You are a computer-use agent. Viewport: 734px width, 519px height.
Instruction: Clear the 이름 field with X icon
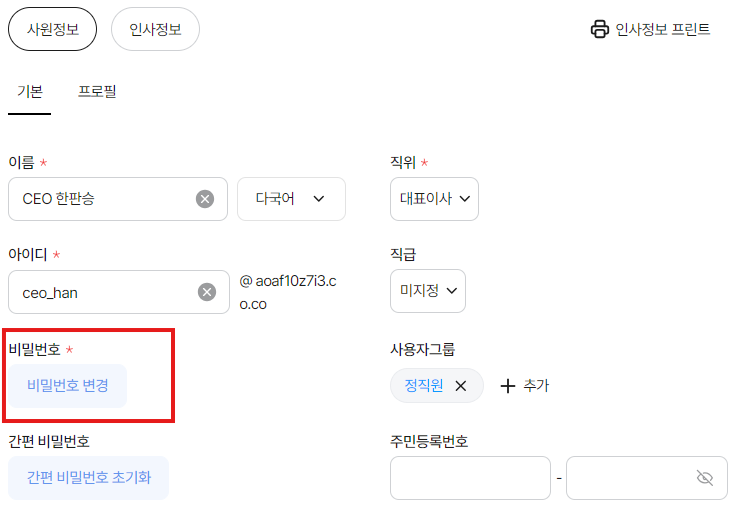[x=205, y=199]
